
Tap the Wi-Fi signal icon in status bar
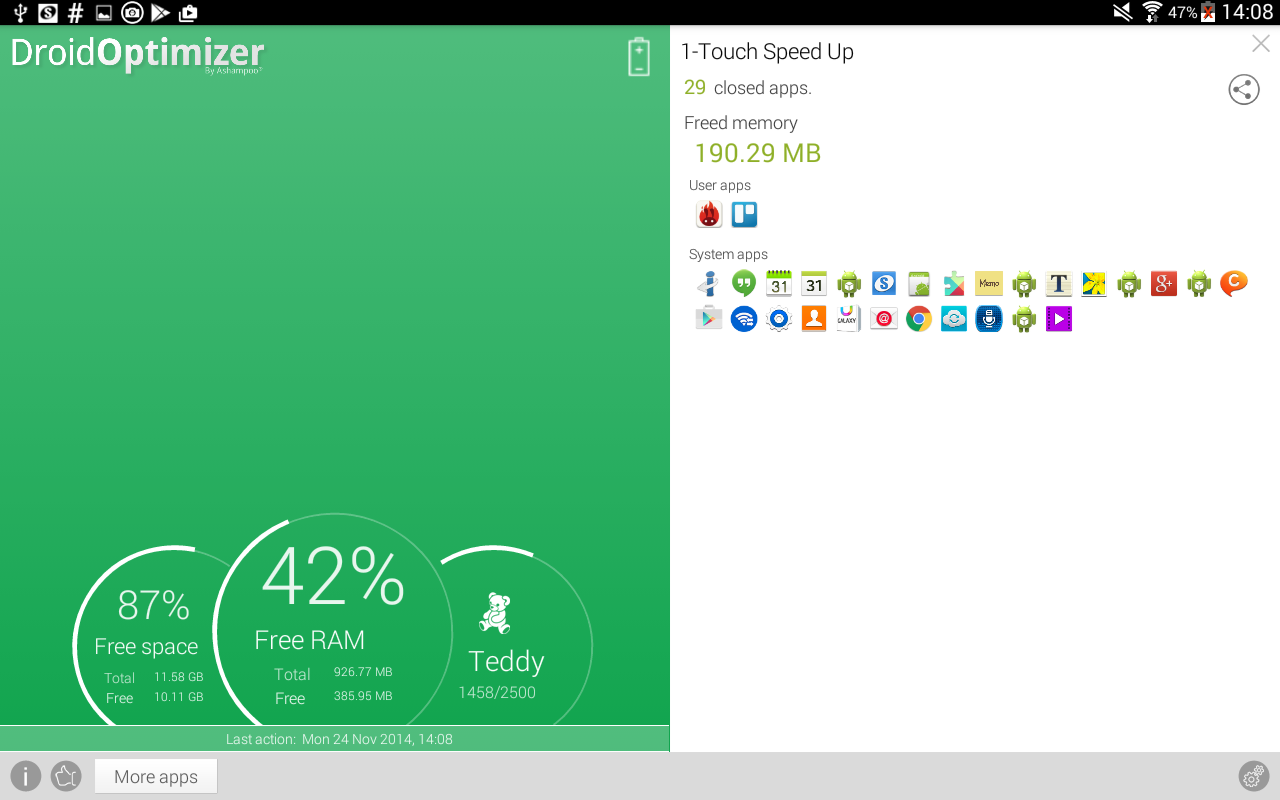(x=1152, y=12)
